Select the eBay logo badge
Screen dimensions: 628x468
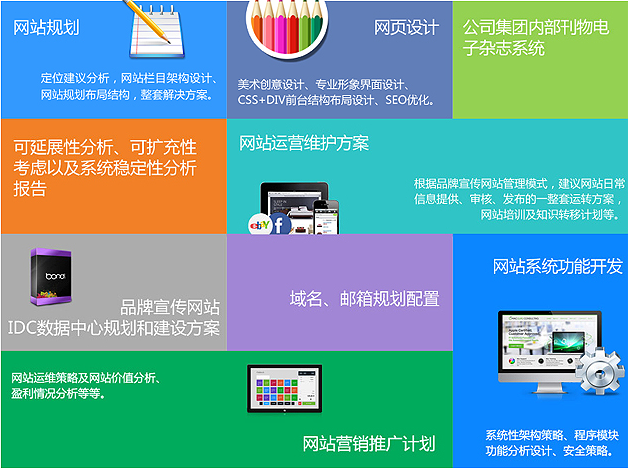pos(260,225)
